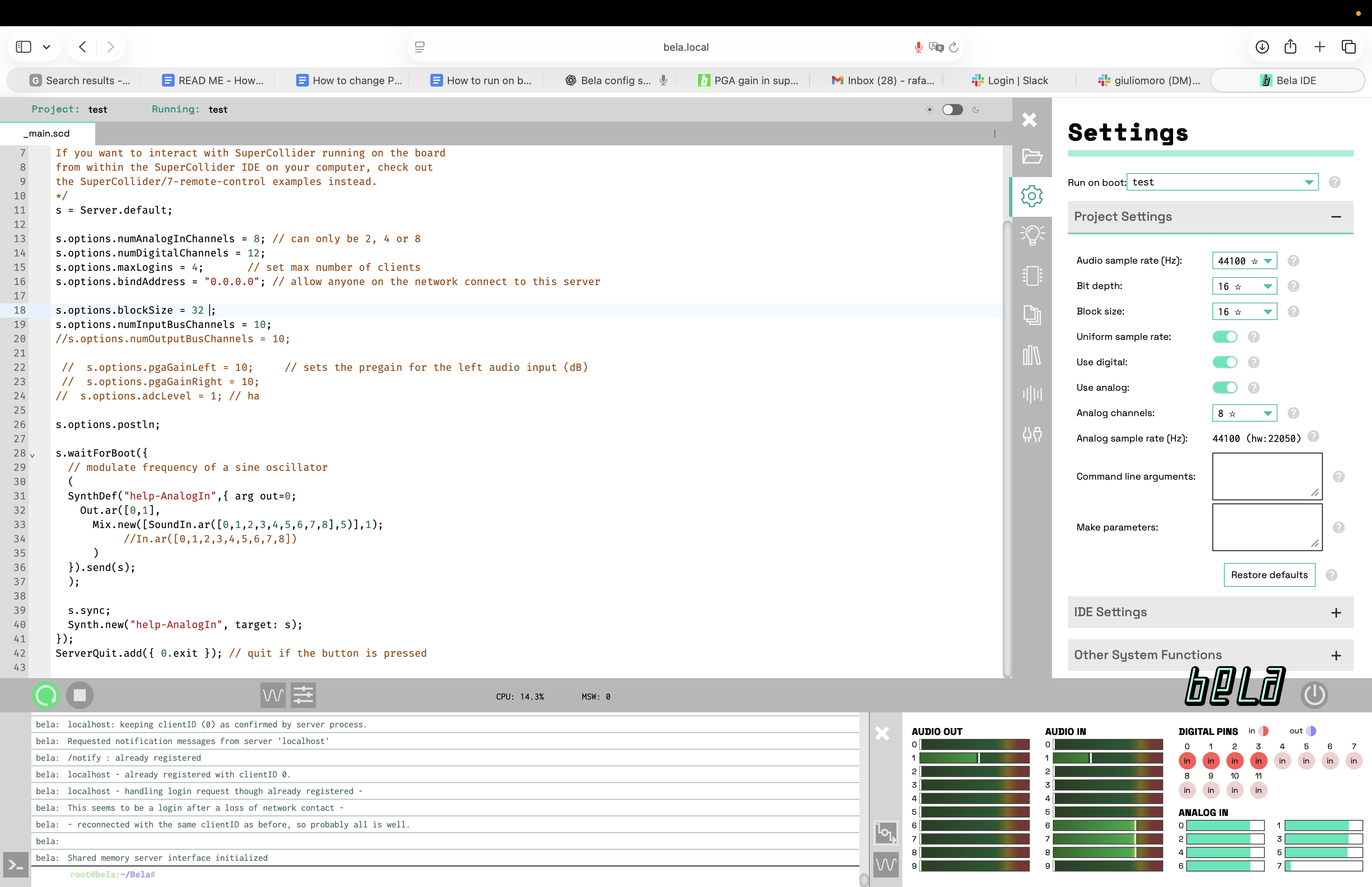Toggle digital pin 7 direction

coord(1354,760)
